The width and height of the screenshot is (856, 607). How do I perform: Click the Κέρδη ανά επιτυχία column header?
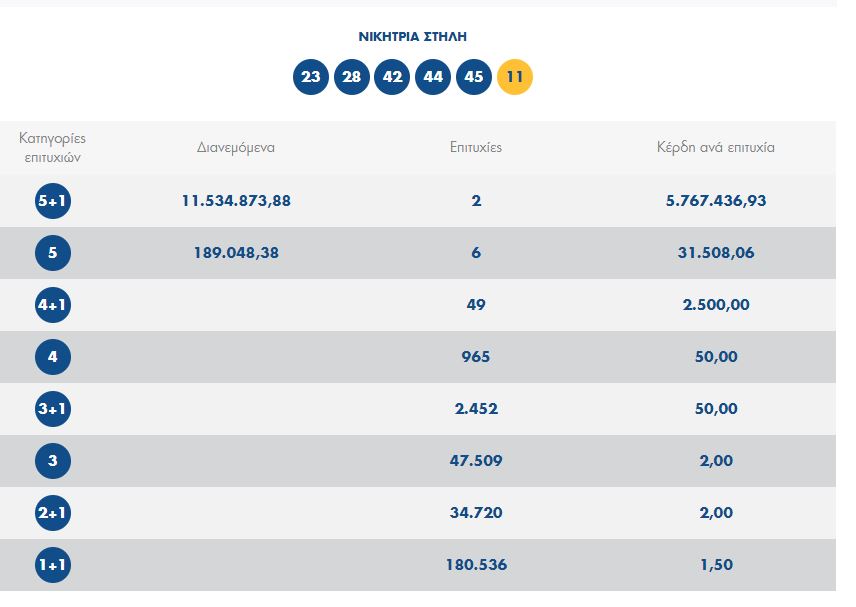coord(716,147)
